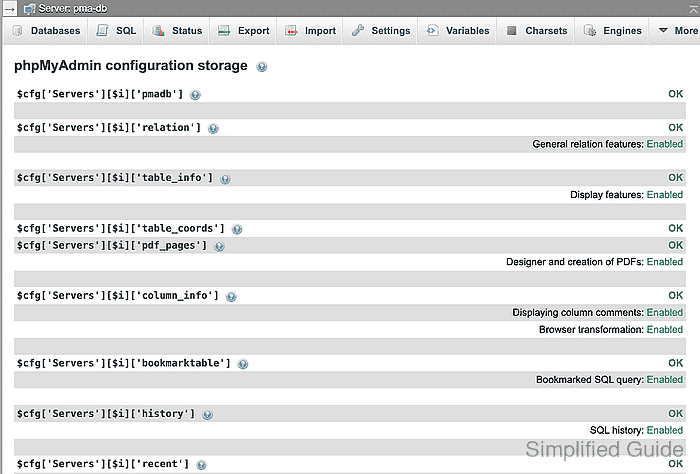Click the Settings wrench icon
Image resolution: width=700 pixels, height=474 pixels.
click(358, 30)
